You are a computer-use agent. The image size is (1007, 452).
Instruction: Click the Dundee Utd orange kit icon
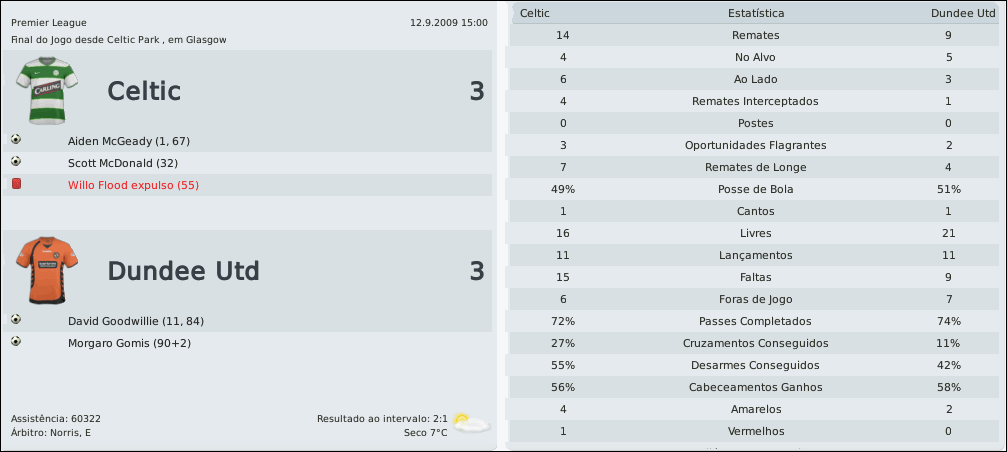(40, 270)
